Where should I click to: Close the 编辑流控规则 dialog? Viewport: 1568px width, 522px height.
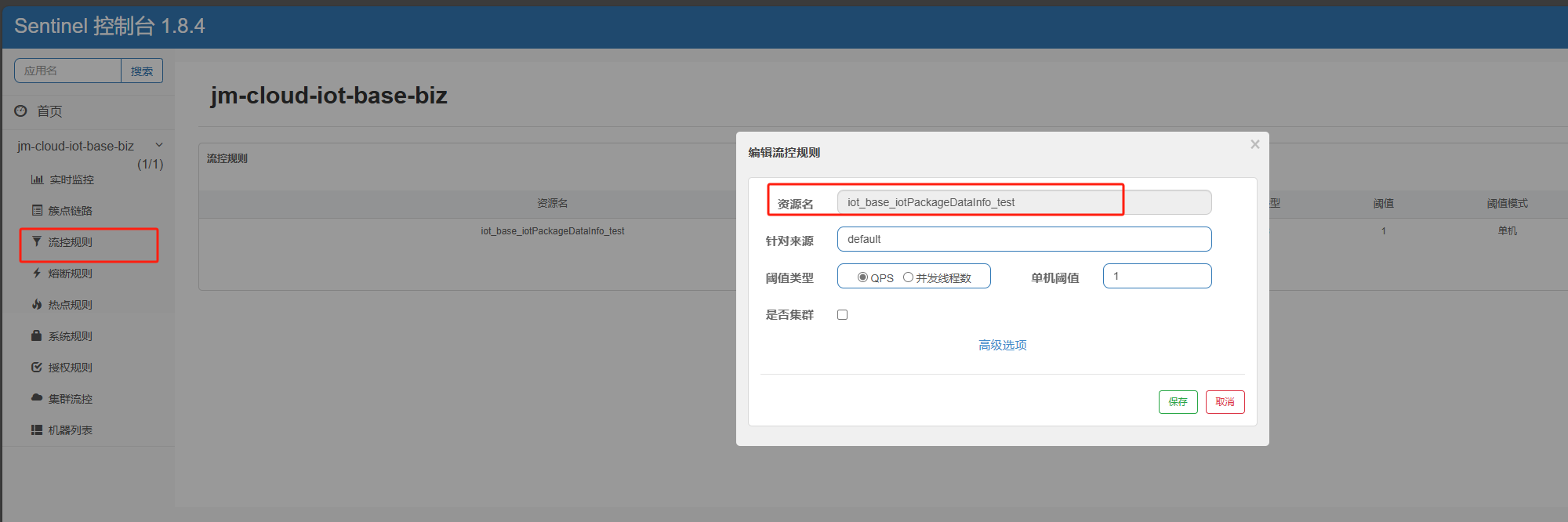point(1255,144)
